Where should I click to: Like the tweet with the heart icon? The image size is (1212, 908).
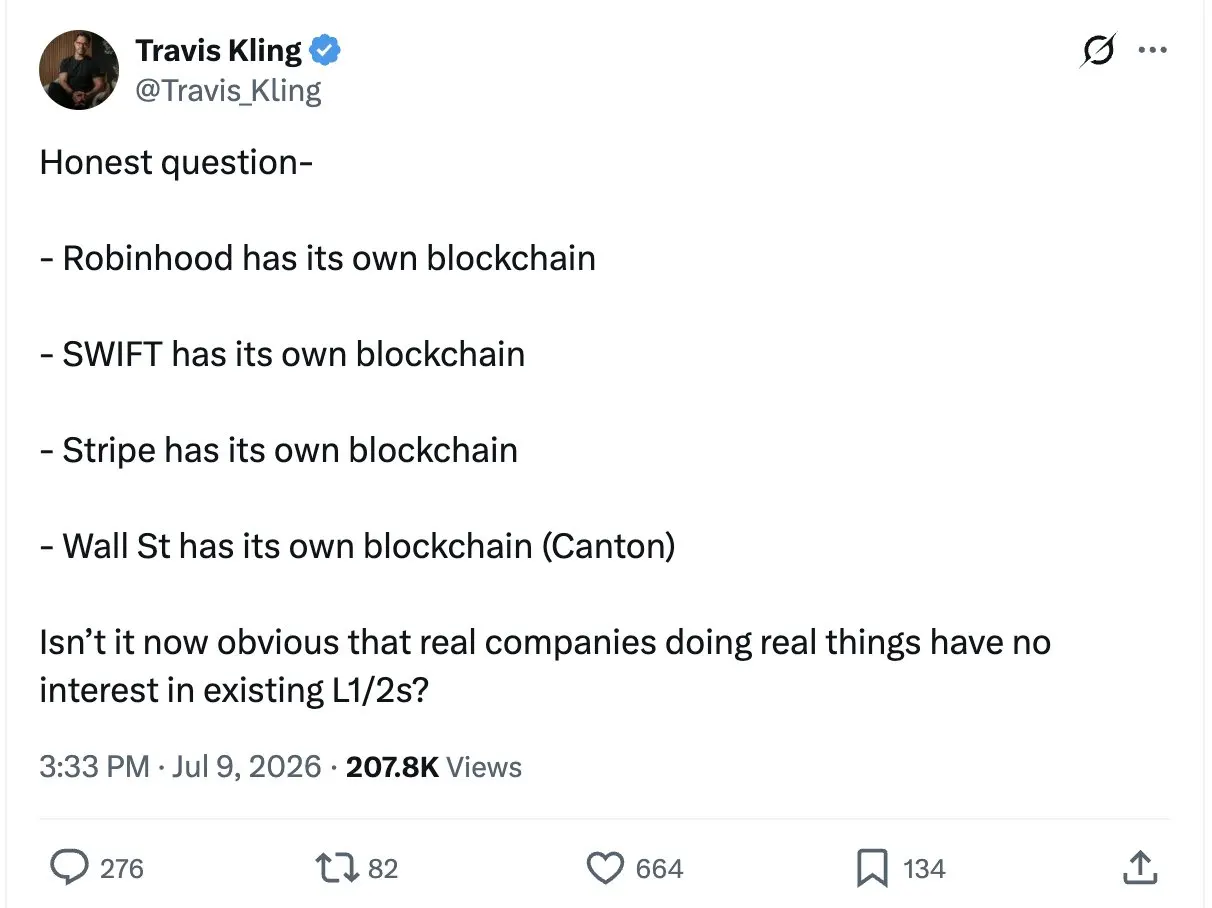click(605, 868)
